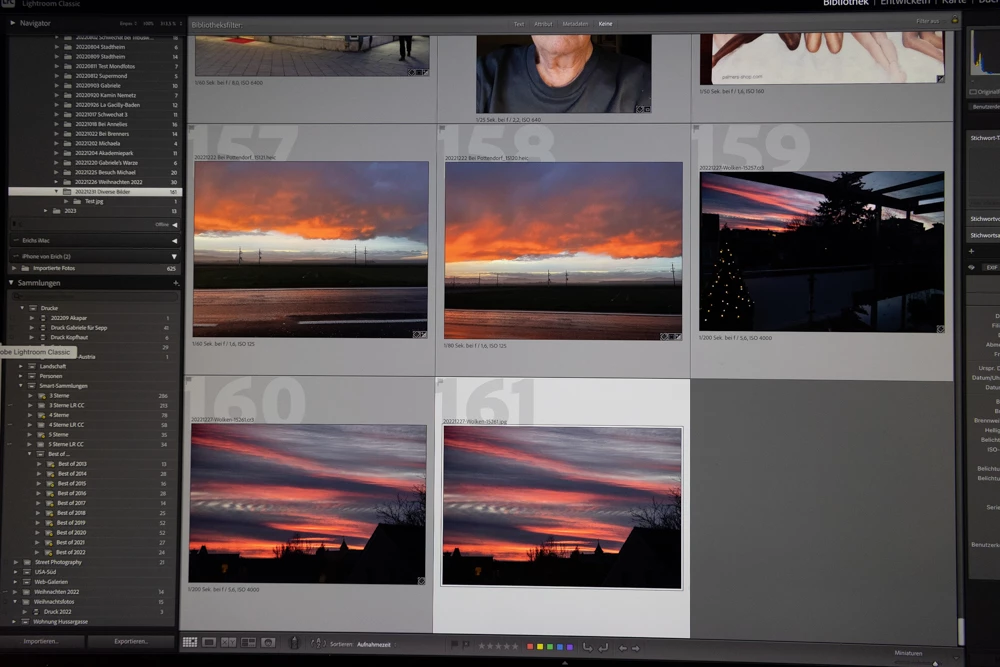Expand the Navigator panel
This screenshot has width=1000, height=667.
(x=12, y=23)
